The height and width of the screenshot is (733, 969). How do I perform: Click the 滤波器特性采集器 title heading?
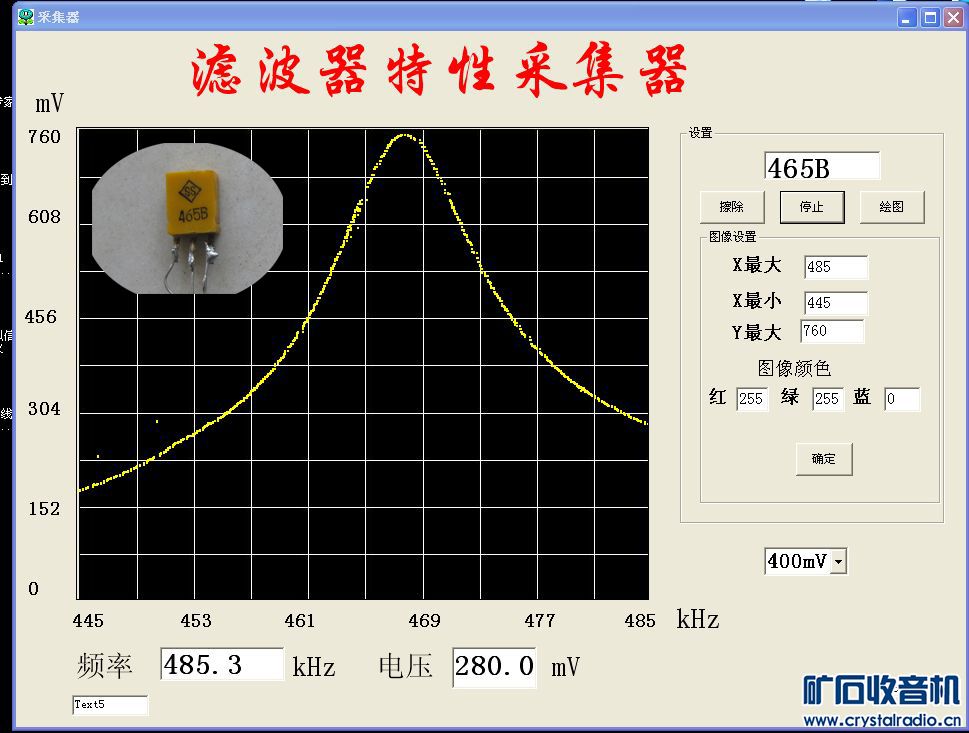tap(438, 70)
